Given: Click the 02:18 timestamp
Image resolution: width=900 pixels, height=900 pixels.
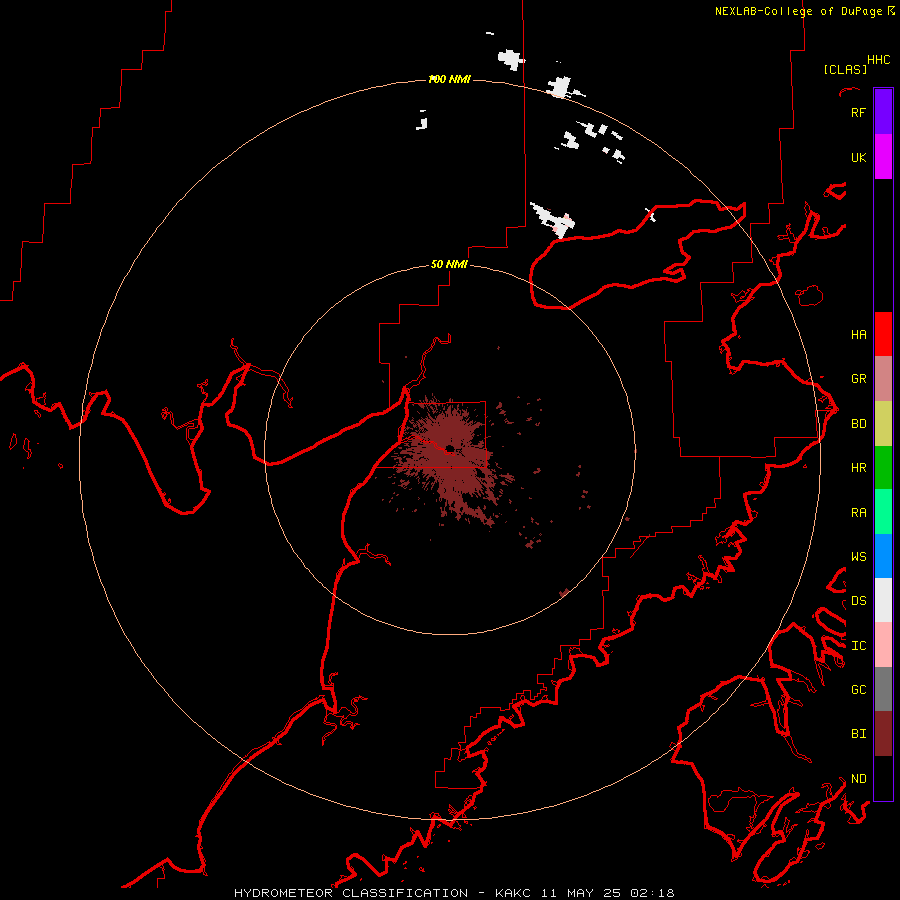Looking at the screenshot, I should pos(652,893).
